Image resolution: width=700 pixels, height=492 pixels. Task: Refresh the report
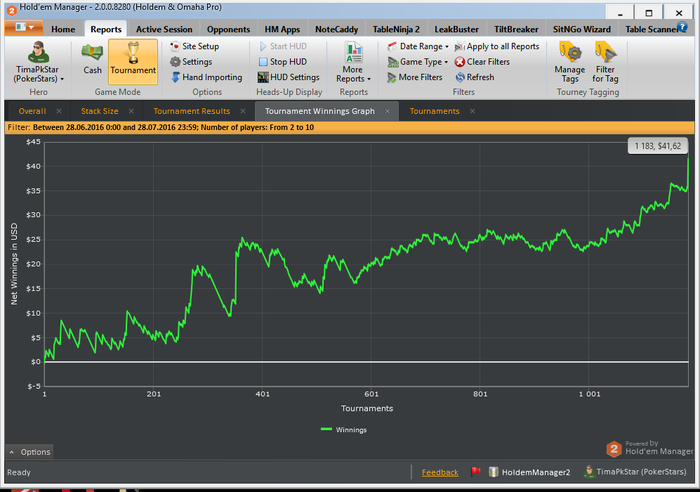tap(475, 77)
